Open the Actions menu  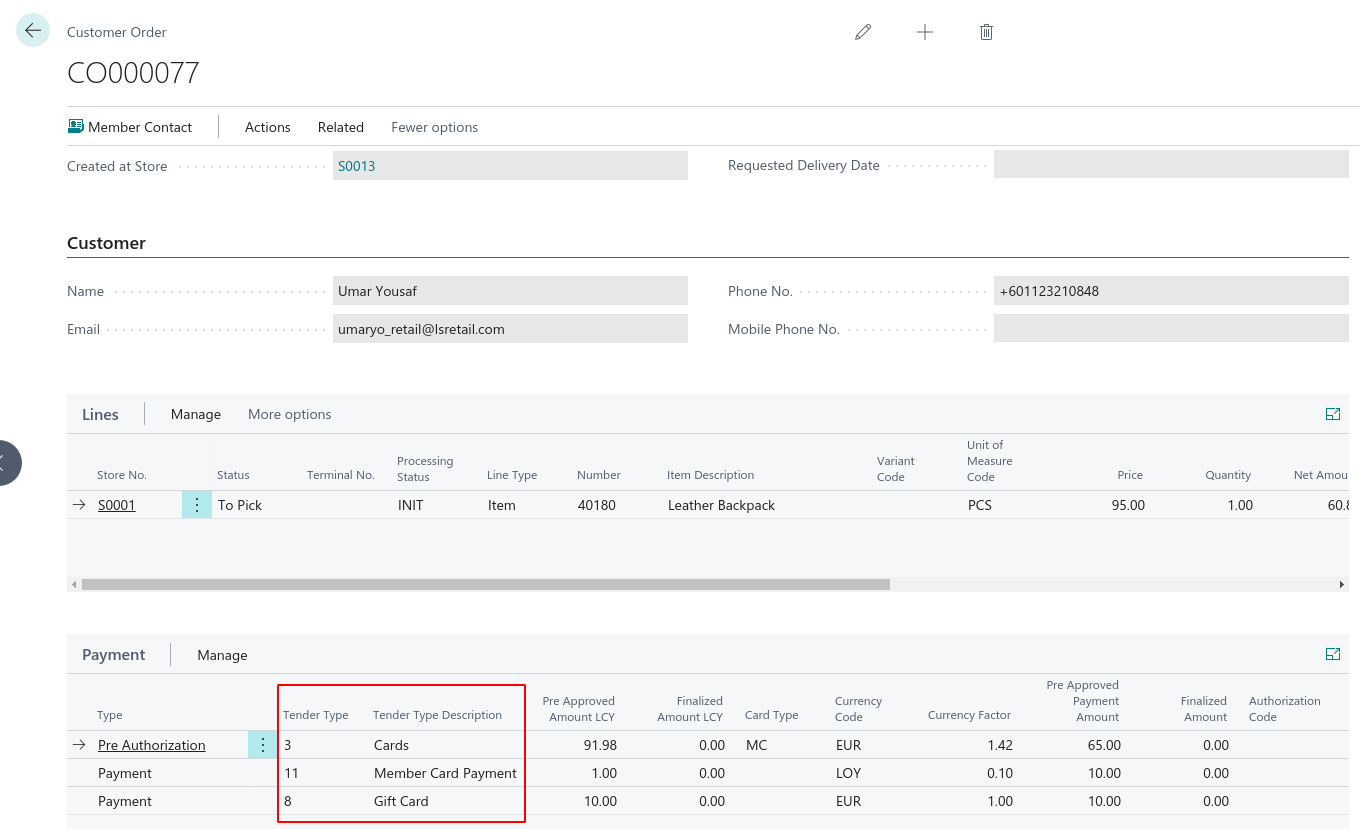(267, 127)
